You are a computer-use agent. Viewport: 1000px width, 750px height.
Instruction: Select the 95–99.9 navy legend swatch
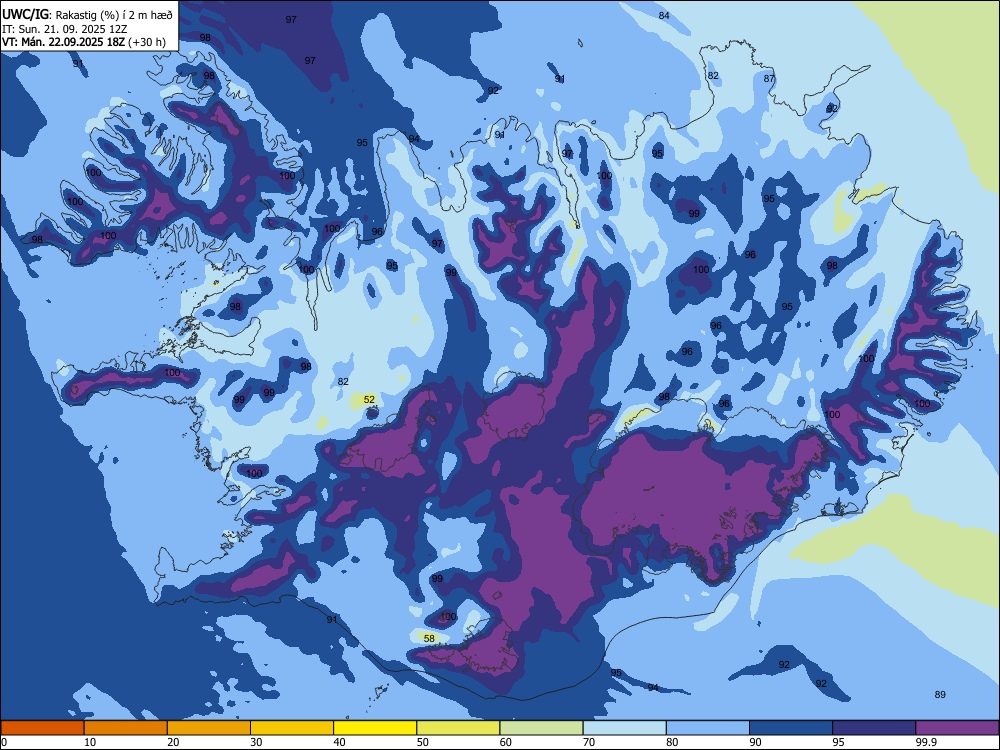click(874, 728)
